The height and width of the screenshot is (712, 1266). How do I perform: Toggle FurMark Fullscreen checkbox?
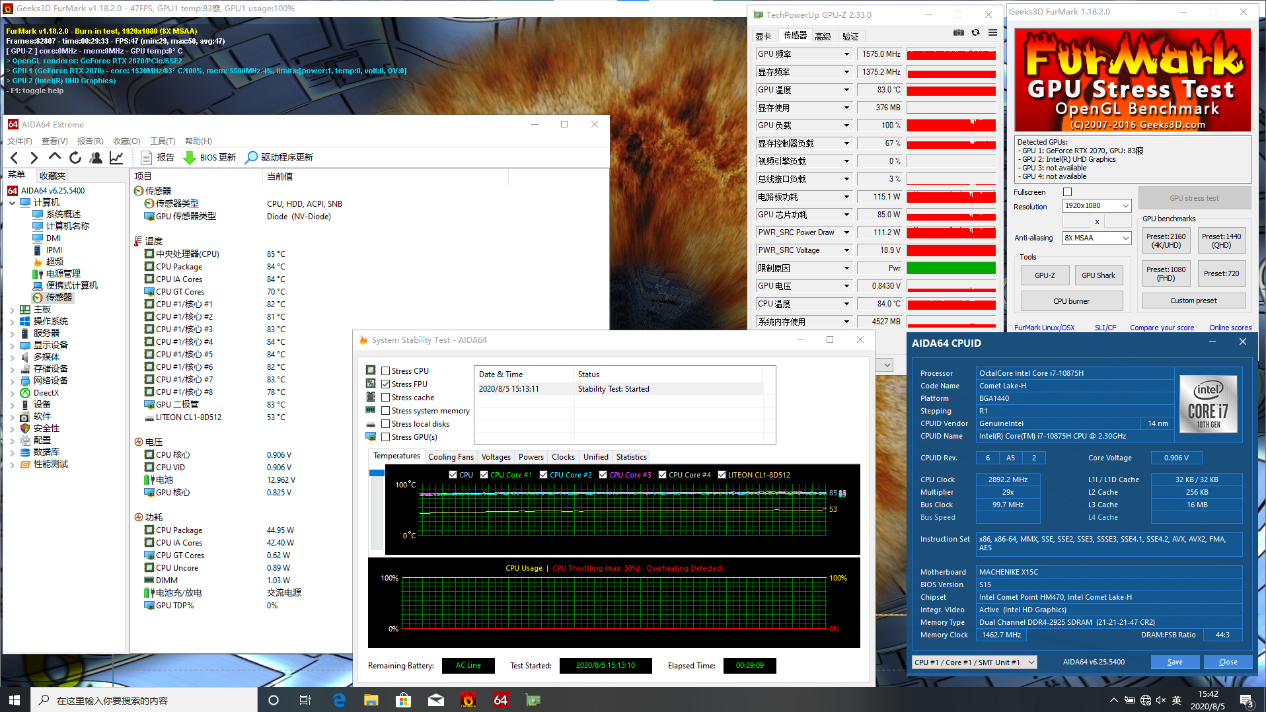1067,192
